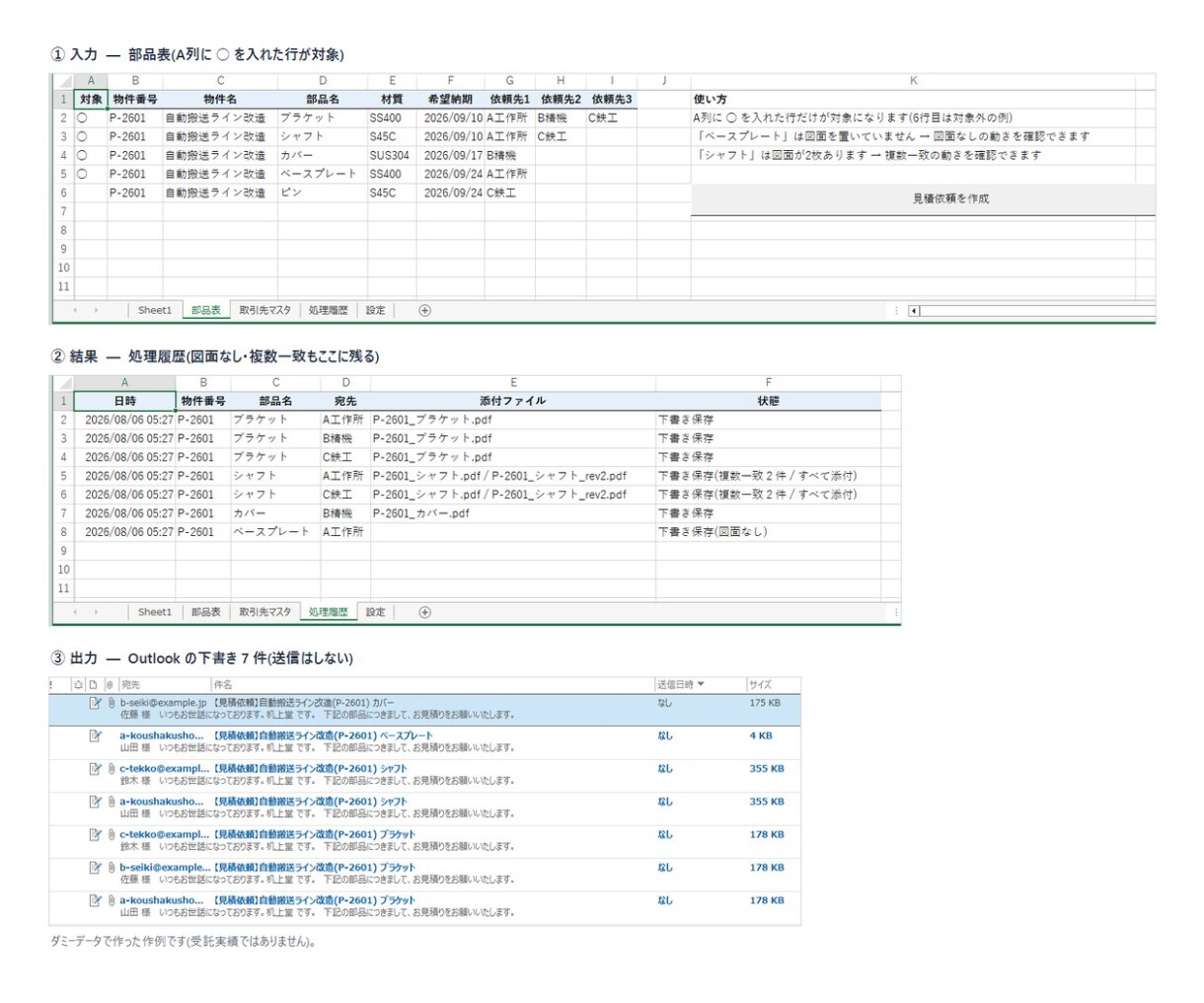Click the next-sheet navigation arrow in 部品表 workbook
The image size is (1204, 1003).
click(96, 310)
